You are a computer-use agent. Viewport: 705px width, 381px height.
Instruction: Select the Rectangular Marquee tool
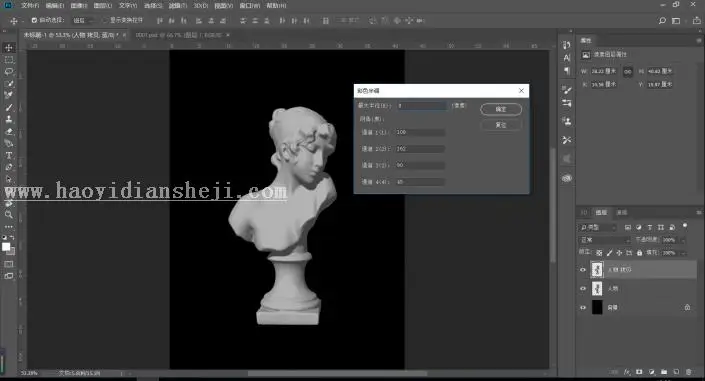9,60
